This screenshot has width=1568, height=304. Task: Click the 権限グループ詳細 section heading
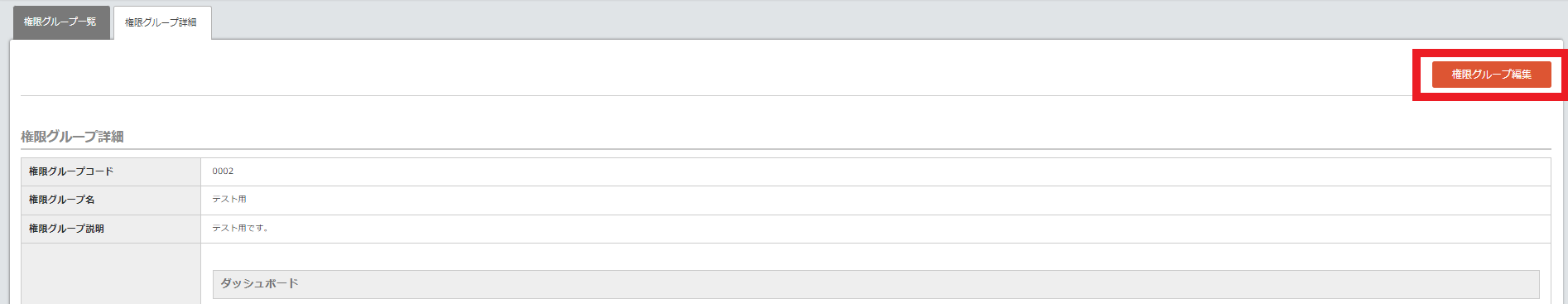click(72, 137)
